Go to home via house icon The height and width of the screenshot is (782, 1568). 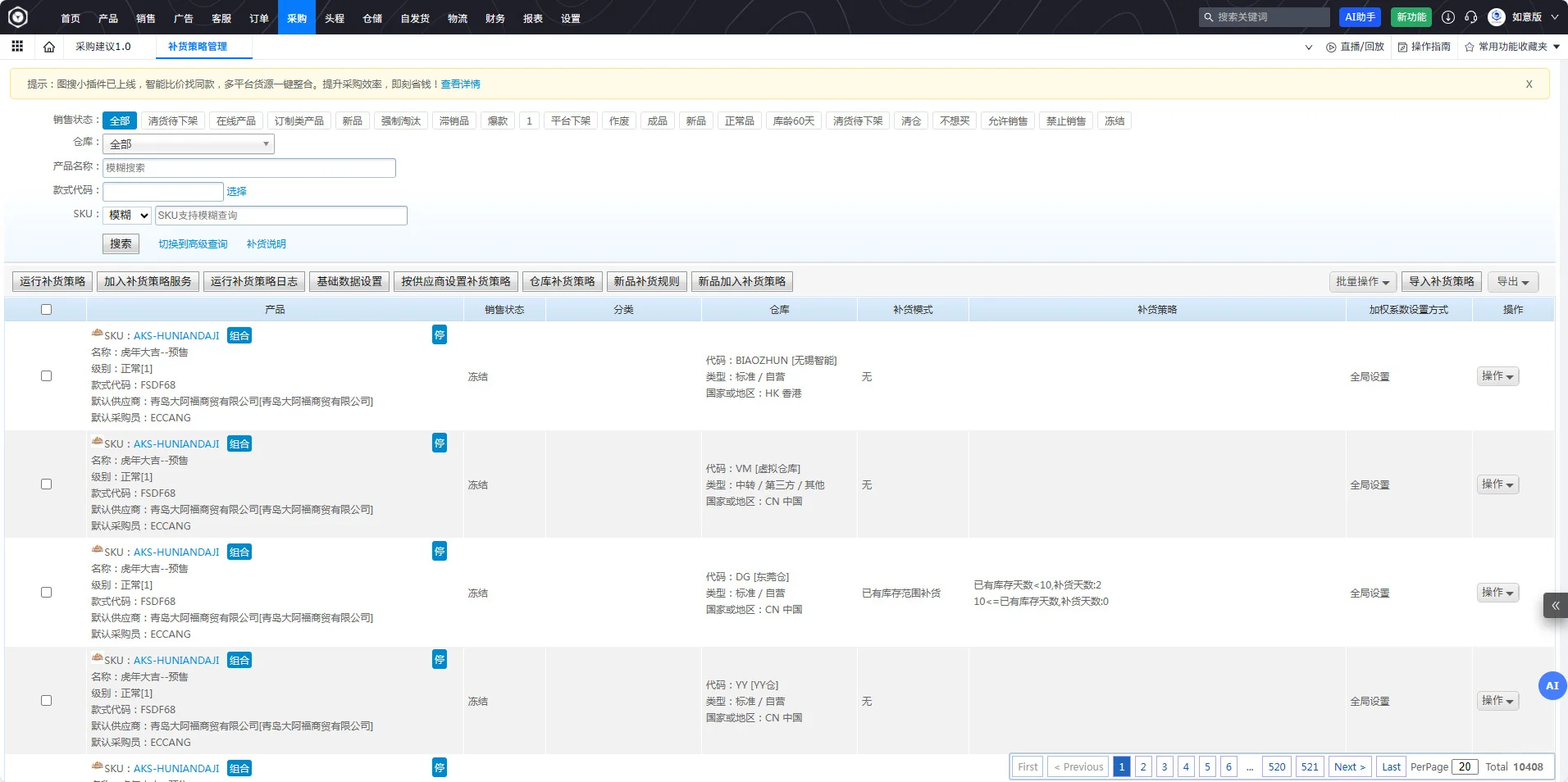(x=49, y=47)
